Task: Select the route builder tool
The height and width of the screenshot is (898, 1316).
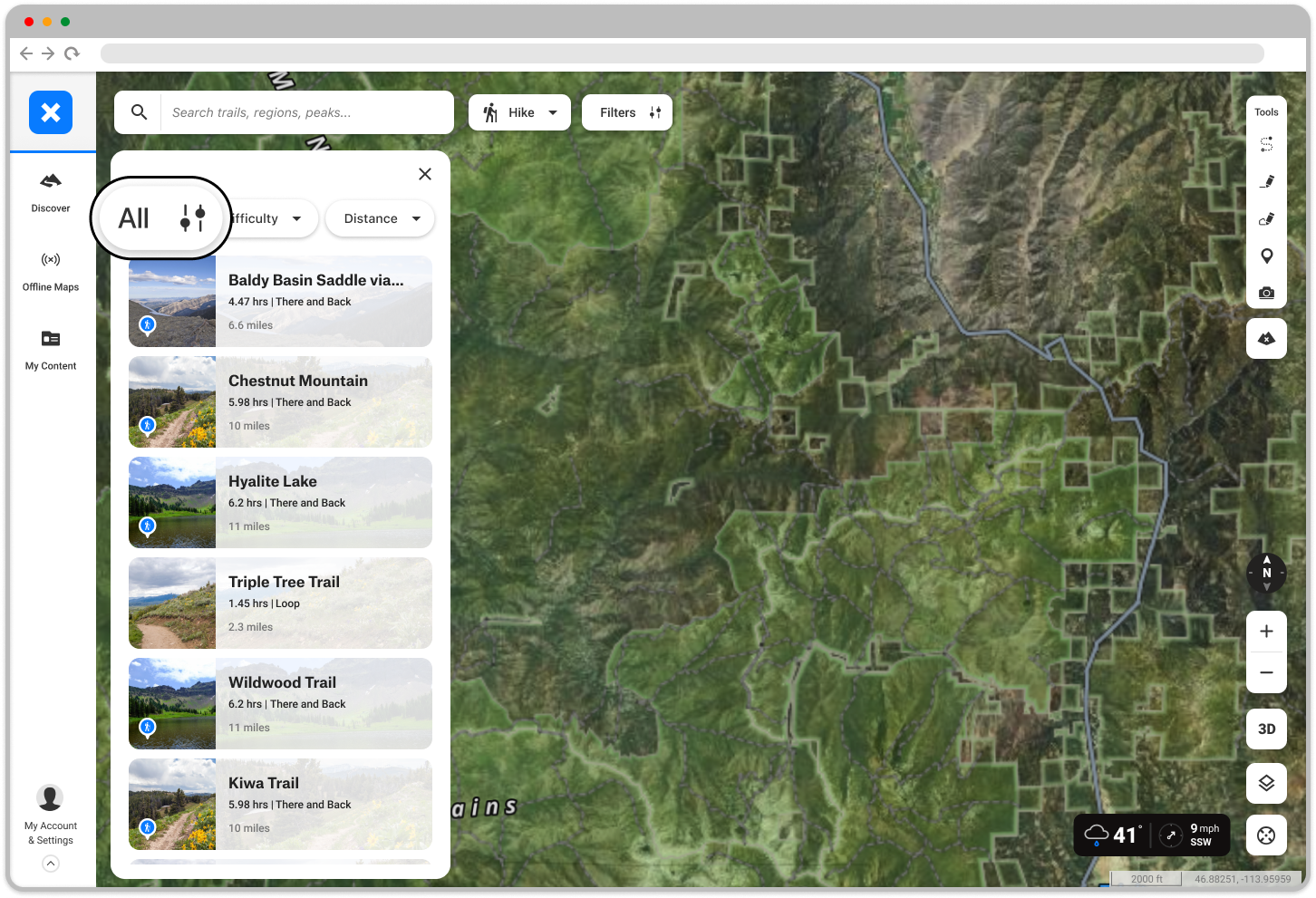Action: (x=1266, y=144)
